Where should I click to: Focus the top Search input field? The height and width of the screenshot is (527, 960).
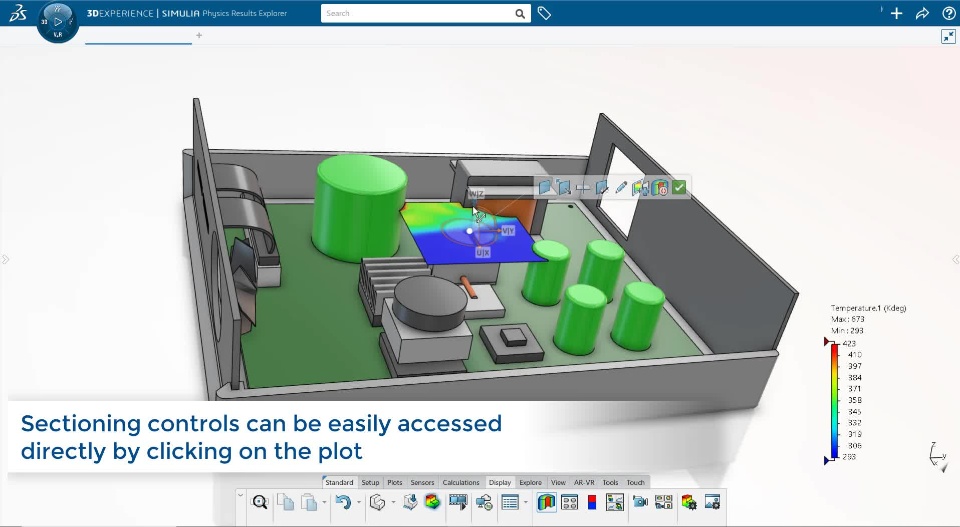click(x=418, y=13)
